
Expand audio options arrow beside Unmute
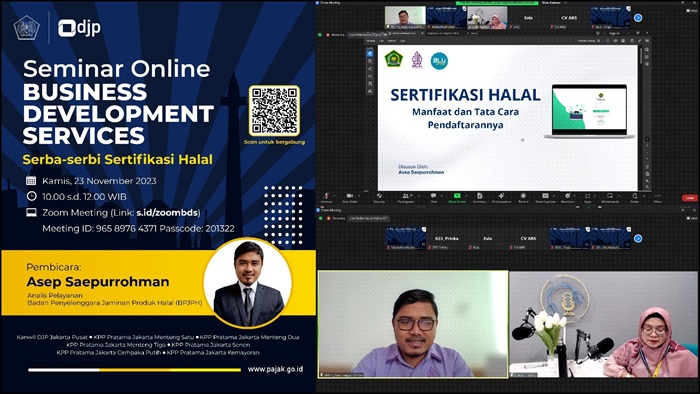[x=334, y=195]
